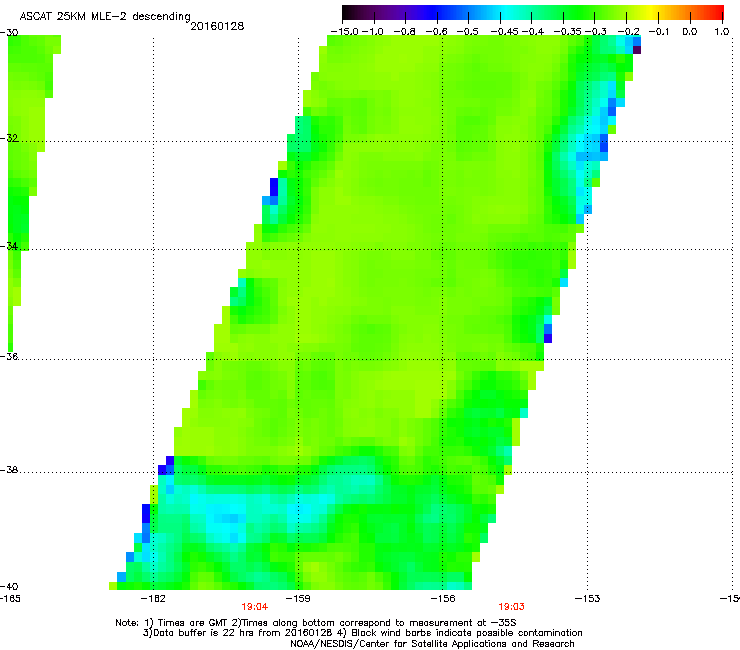Click the colorbar label -15.0

point(345,32)
